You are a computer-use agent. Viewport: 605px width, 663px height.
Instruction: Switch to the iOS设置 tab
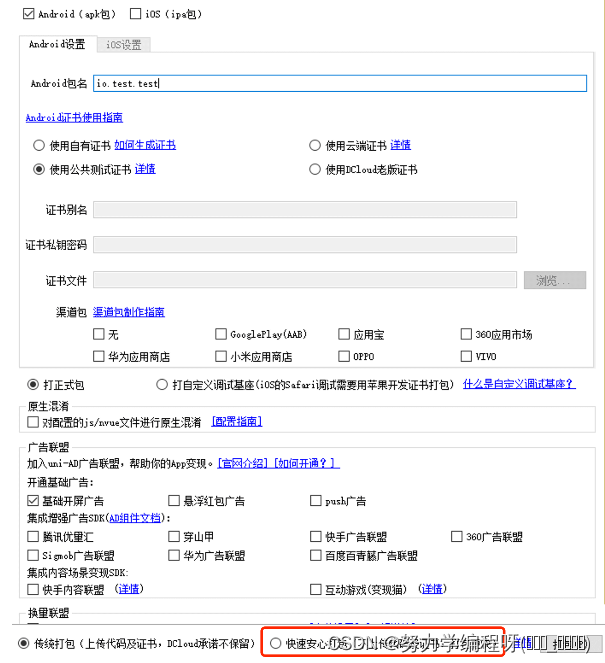point(123,44)
